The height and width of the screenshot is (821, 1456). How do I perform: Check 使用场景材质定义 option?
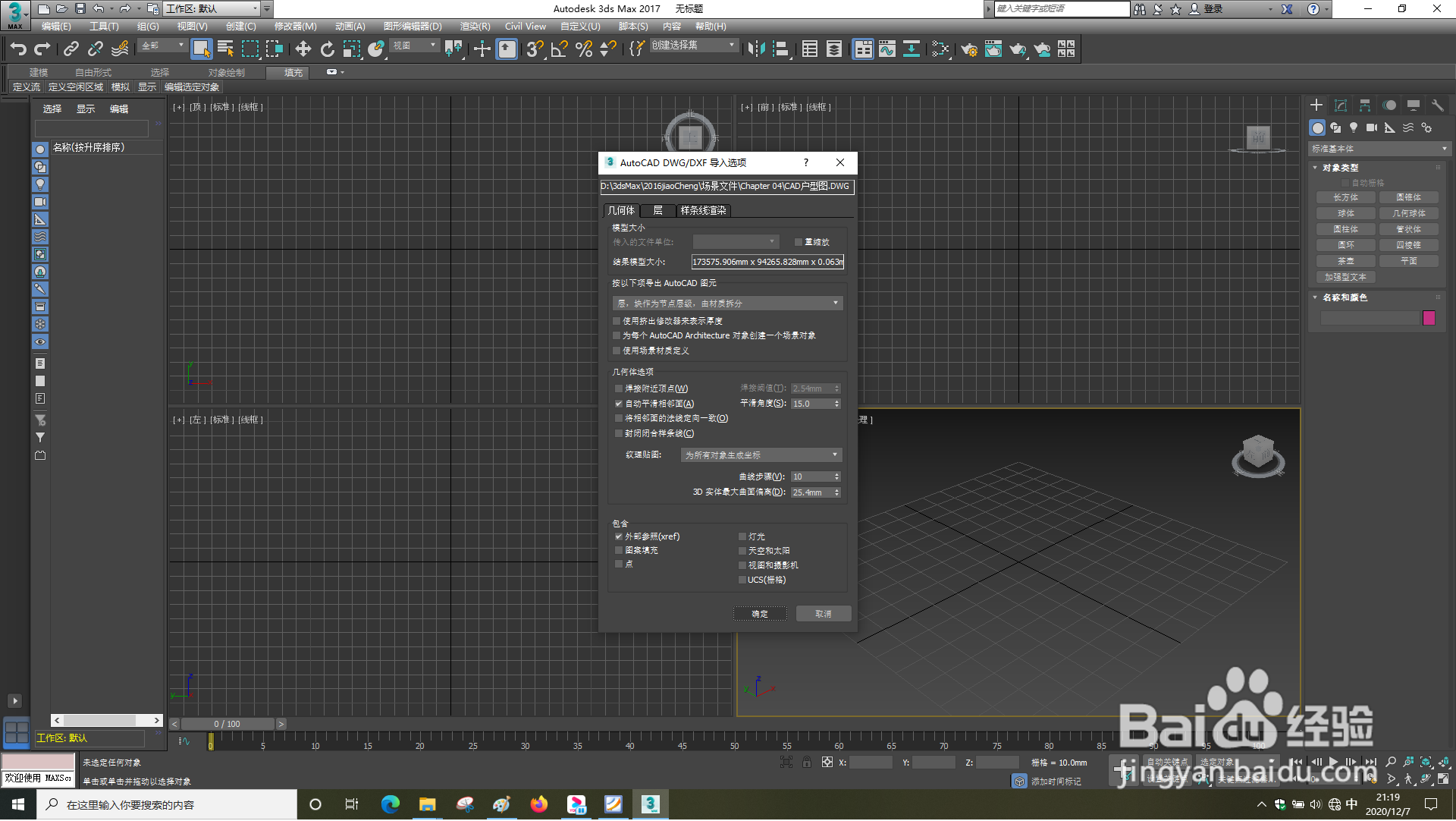point(617,351)
